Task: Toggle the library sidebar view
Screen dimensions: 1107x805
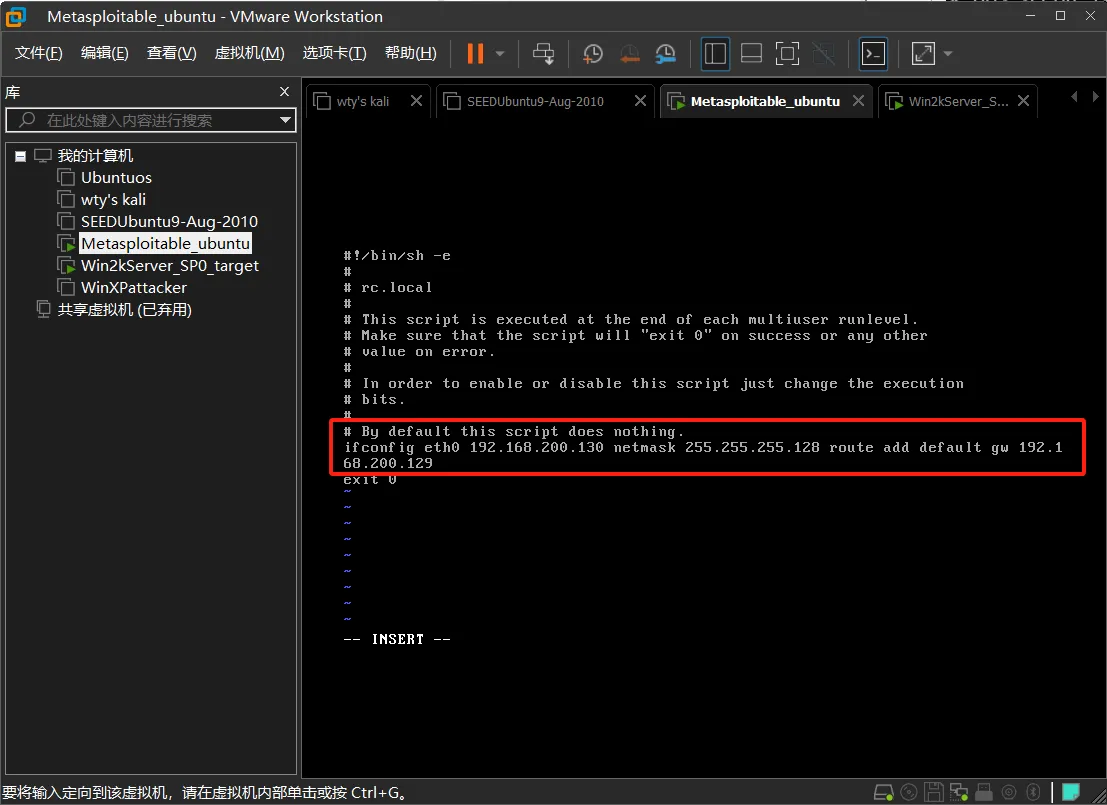Action: click(715, 54)
